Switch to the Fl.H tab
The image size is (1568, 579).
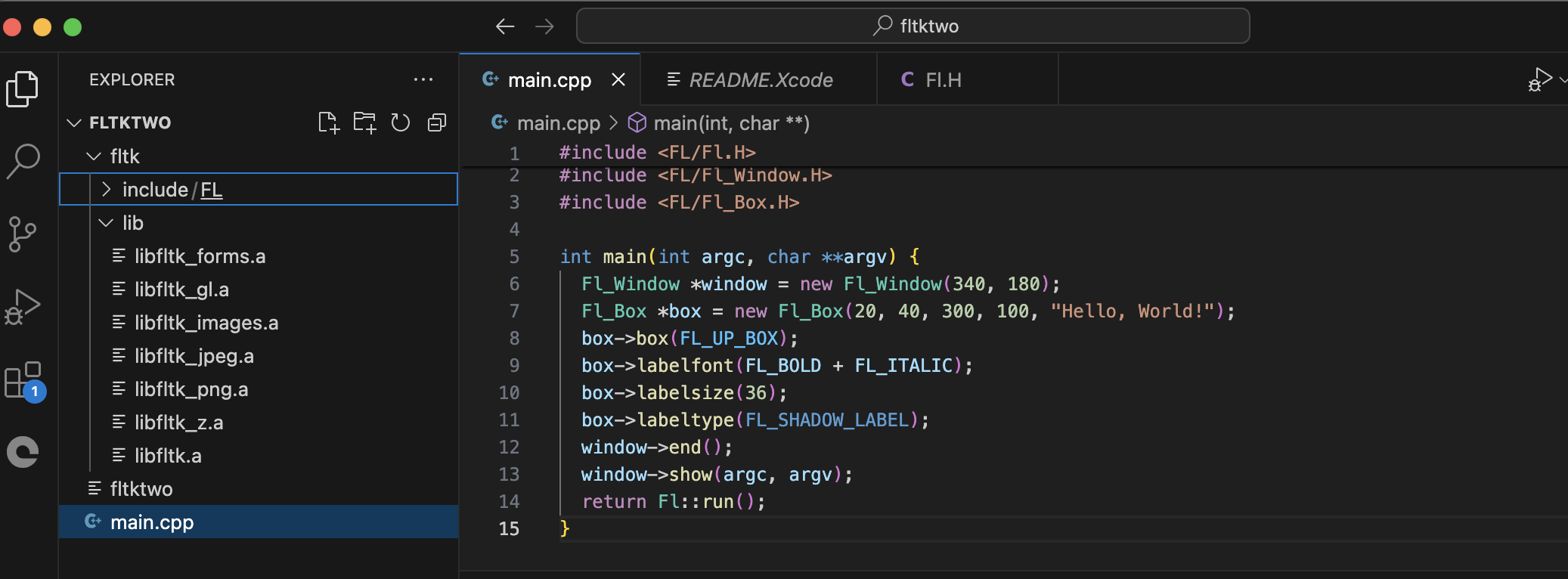[968, 79]
